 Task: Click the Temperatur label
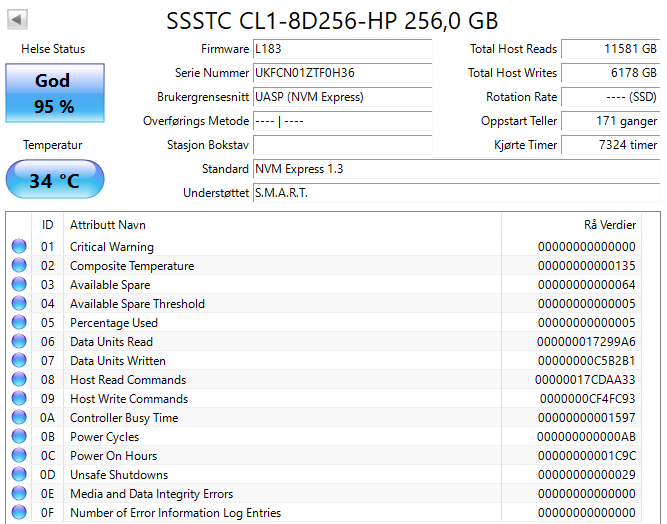point(53,145)
